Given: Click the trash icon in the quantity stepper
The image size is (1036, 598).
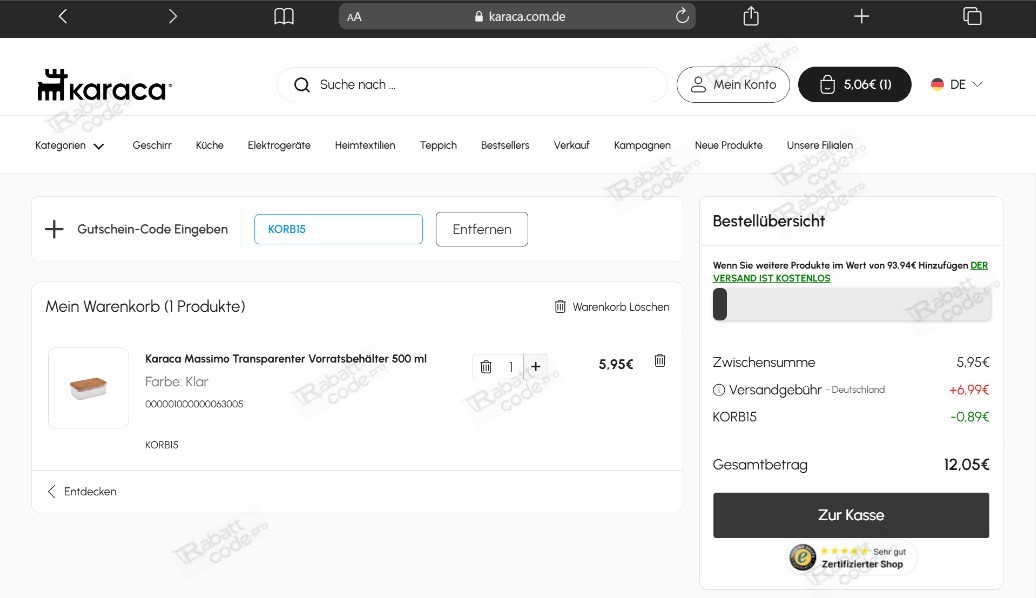Looking at the screenshot, I should [486, 367].
